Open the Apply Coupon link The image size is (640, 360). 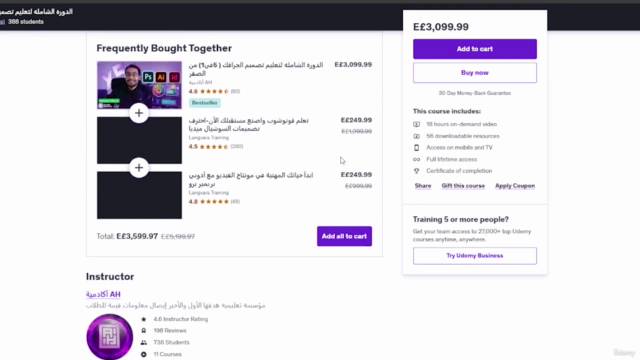[x=515, y=186]
